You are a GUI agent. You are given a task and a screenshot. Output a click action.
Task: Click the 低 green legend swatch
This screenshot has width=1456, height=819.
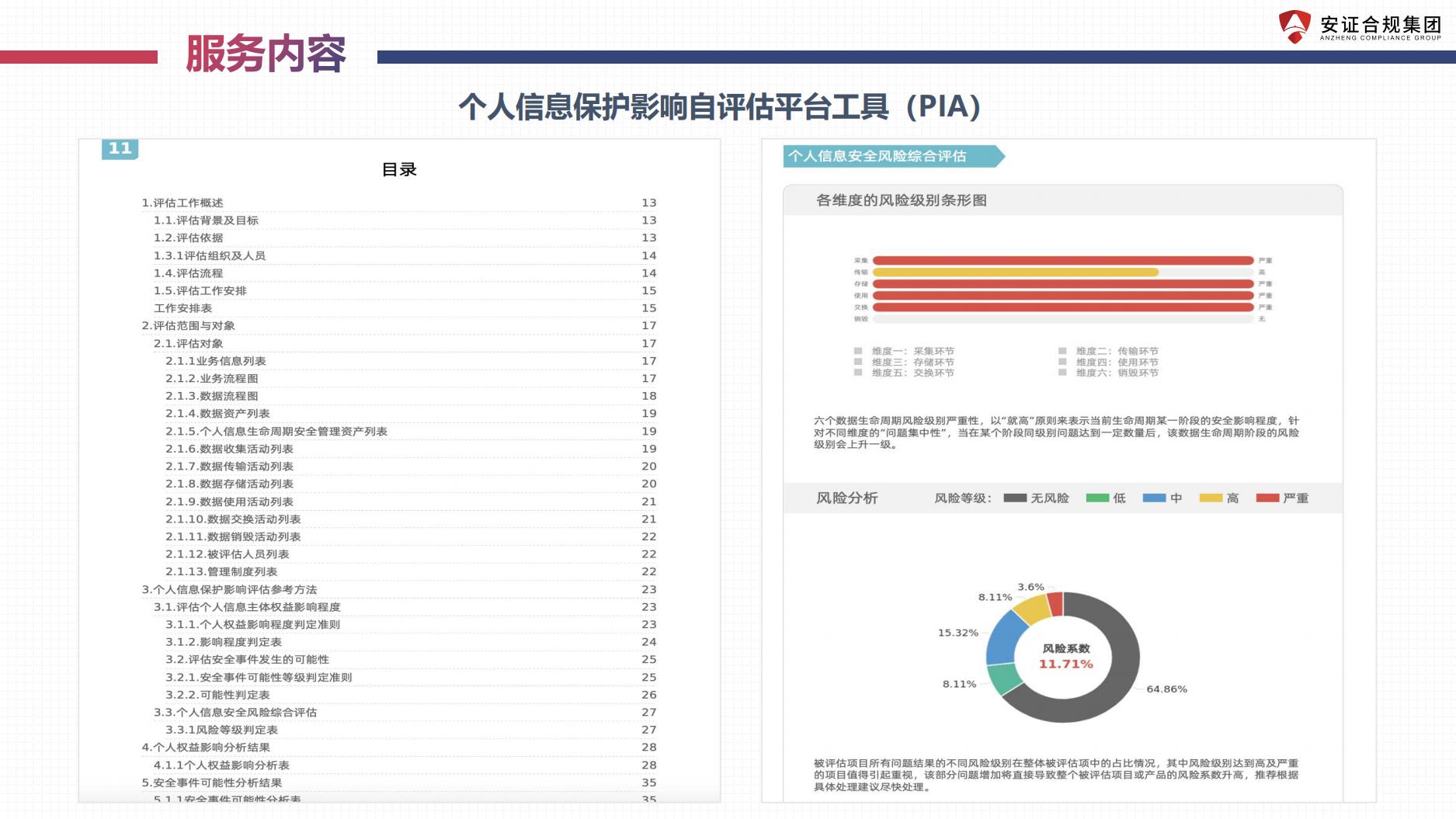[1097, 498]
